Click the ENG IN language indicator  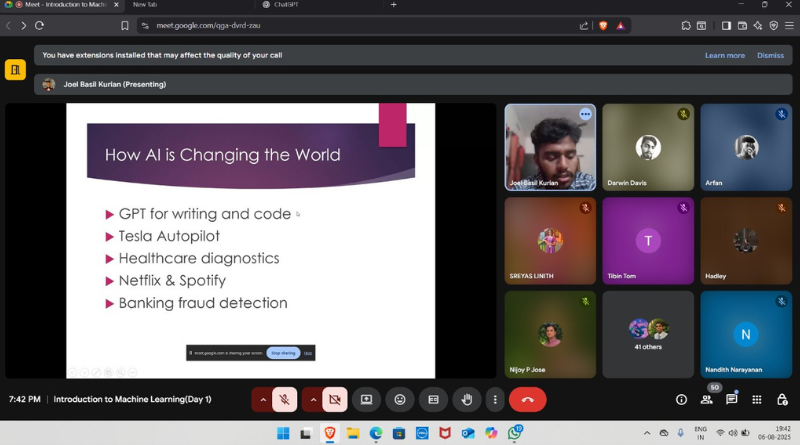click(x=701, y=433)
